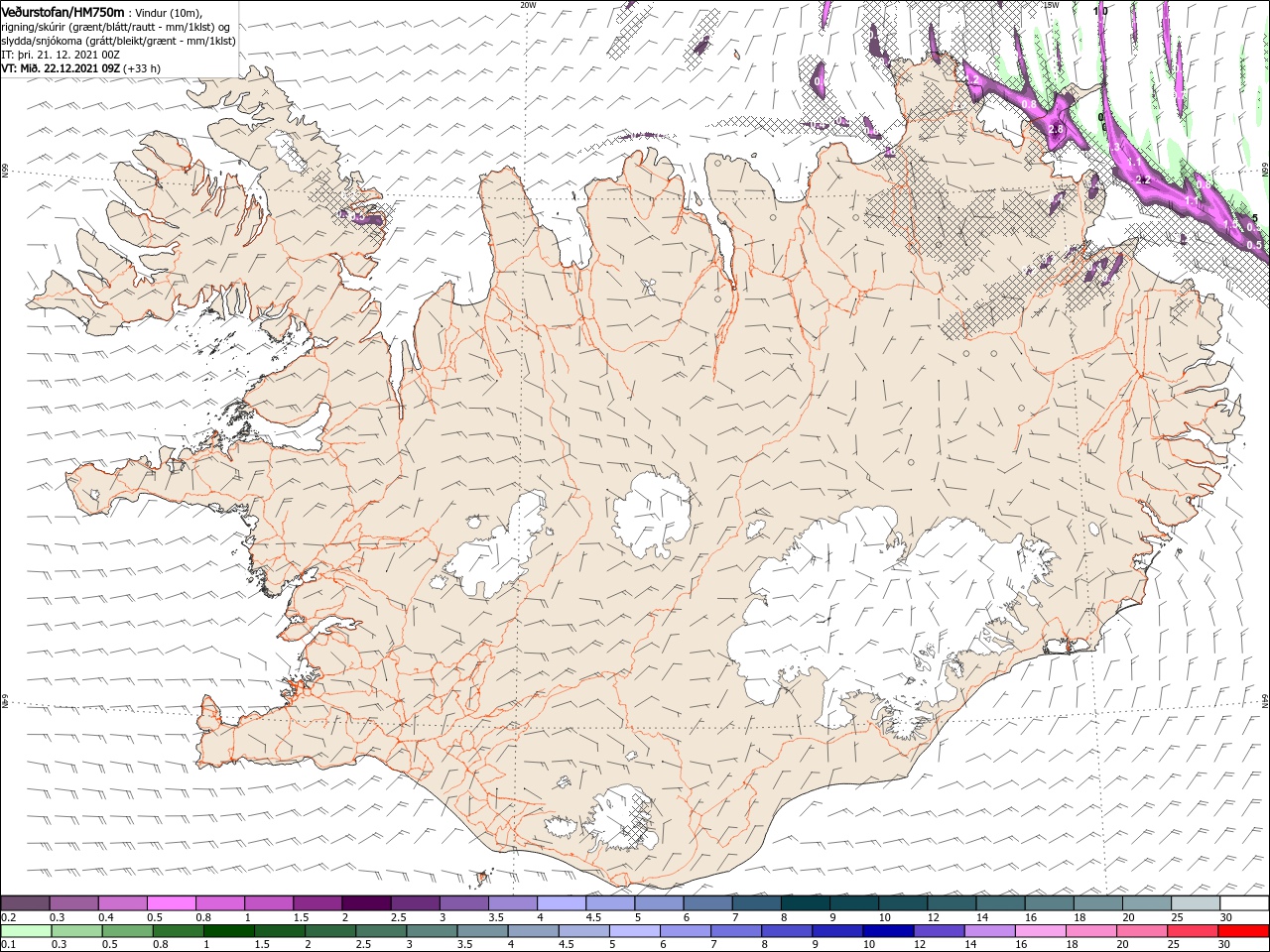
Task: Click the light pink 16 swatch, lower legend
Action: click(1040, 931)
